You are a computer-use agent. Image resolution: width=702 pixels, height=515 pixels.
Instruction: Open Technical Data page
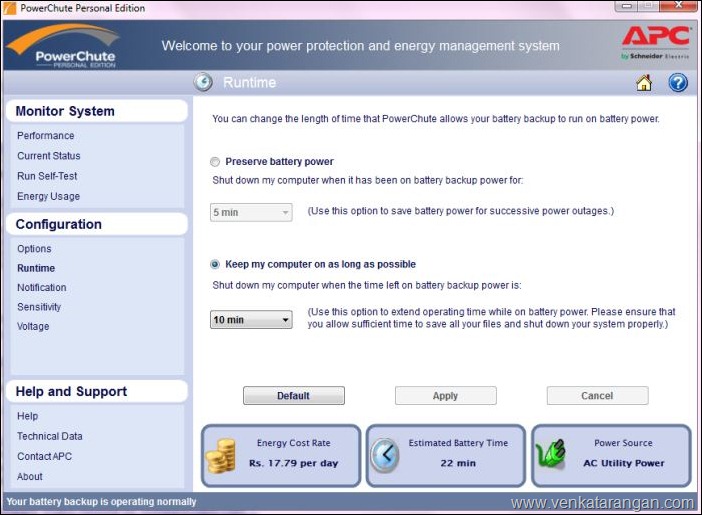50,436
